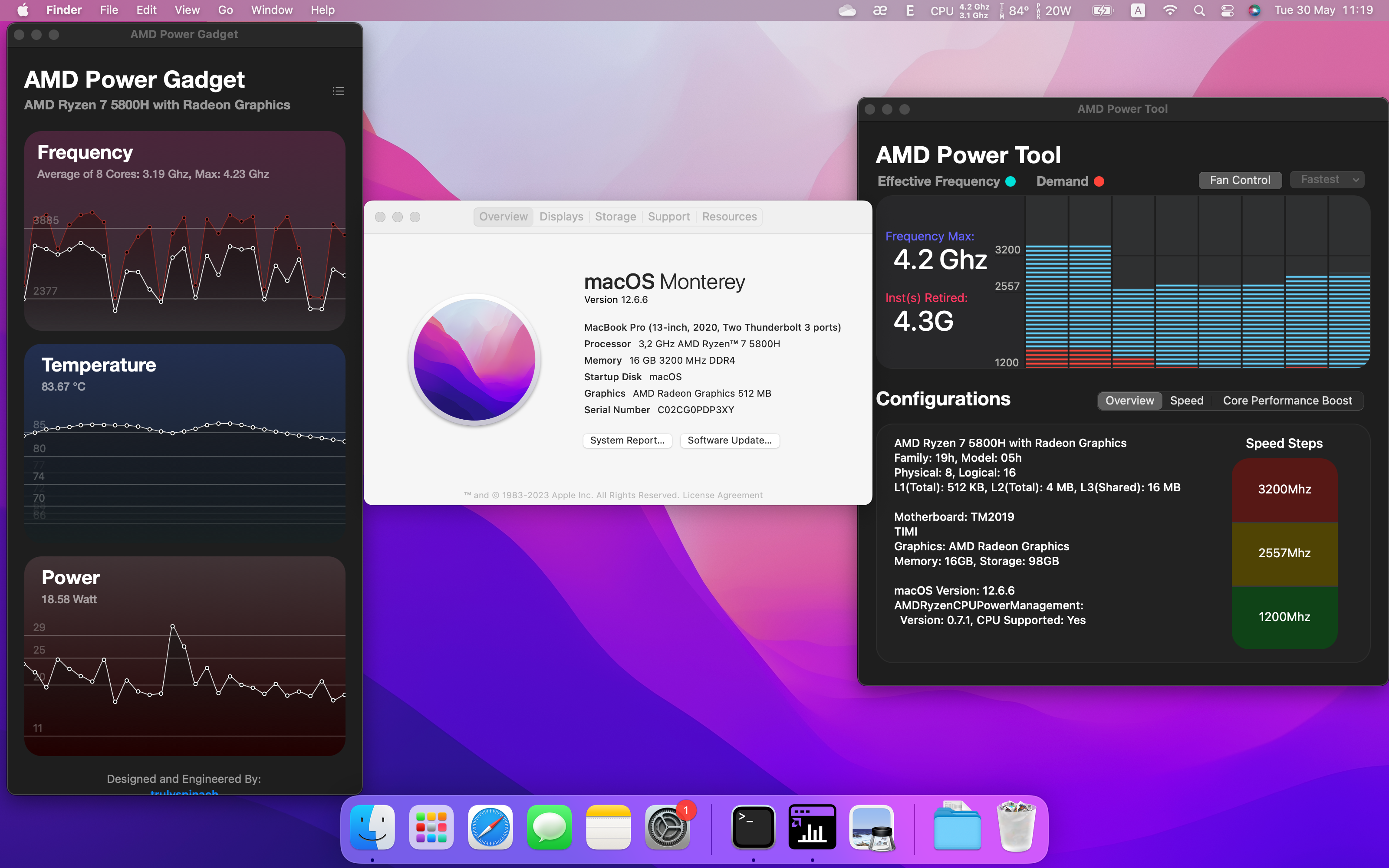This screenshot has width=1389, height=868.
Task: Open AMD Power Gadget Dock icon
Action: pos(812,827)
